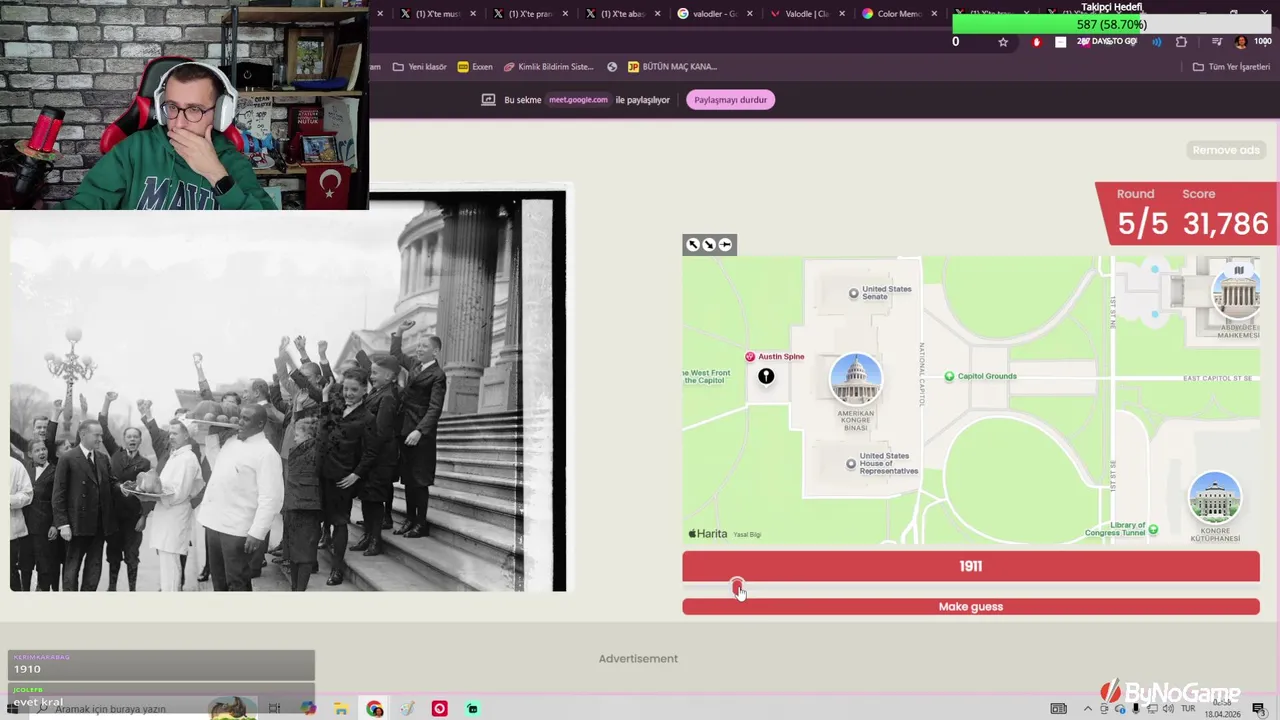Click the meet.google.com sharing chip
The width and height of the screenshot is (1280, 720).
point(578,100)
